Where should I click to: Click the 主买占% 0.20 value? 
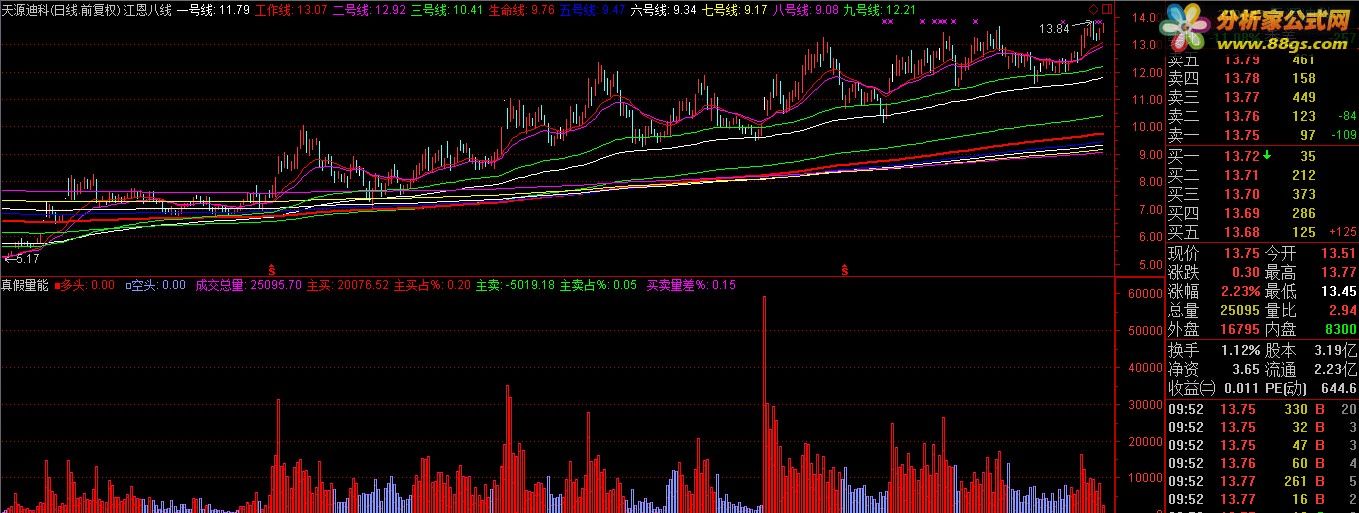pos(432,285)
